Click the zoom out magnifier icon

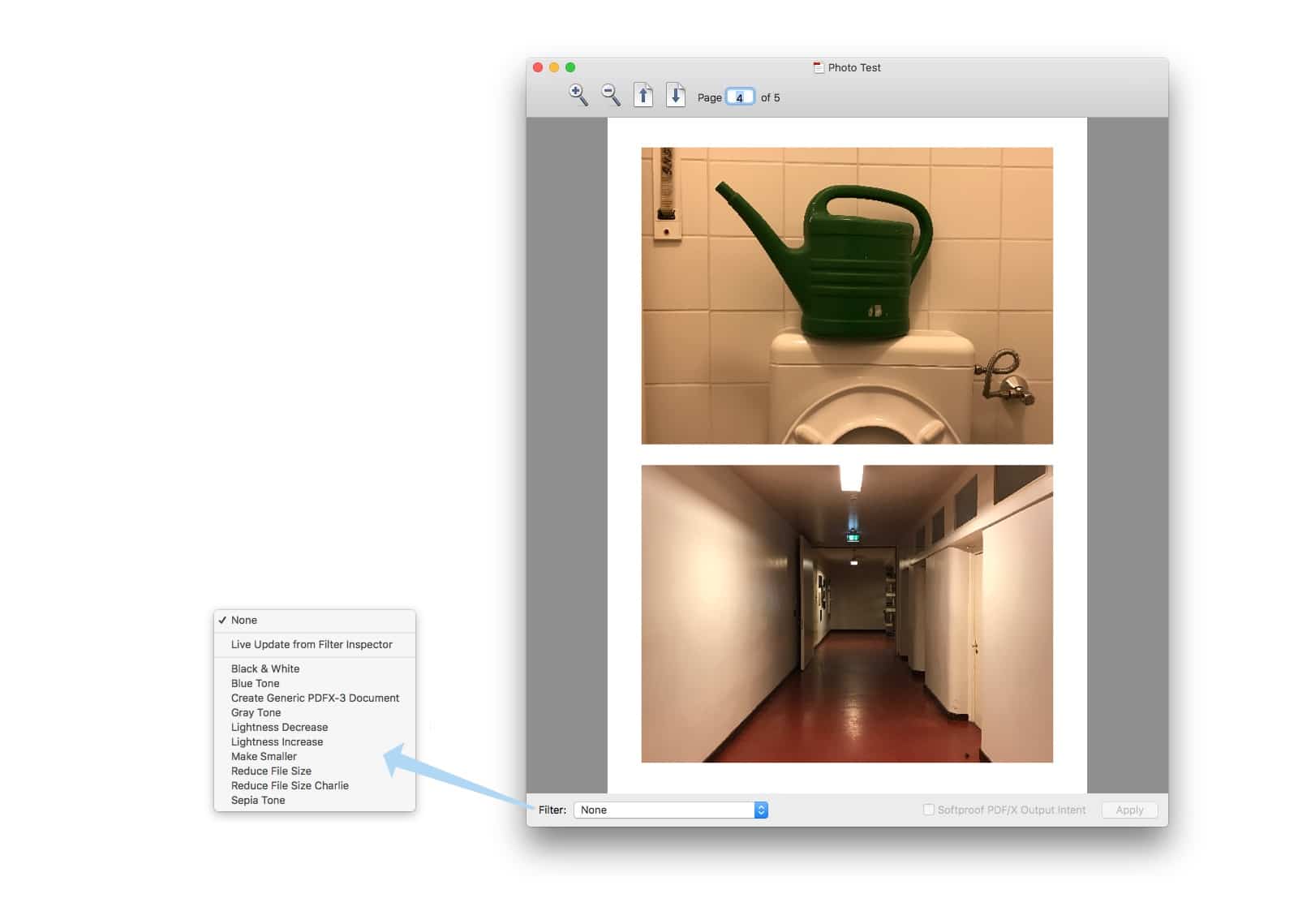tap(610, 95)
